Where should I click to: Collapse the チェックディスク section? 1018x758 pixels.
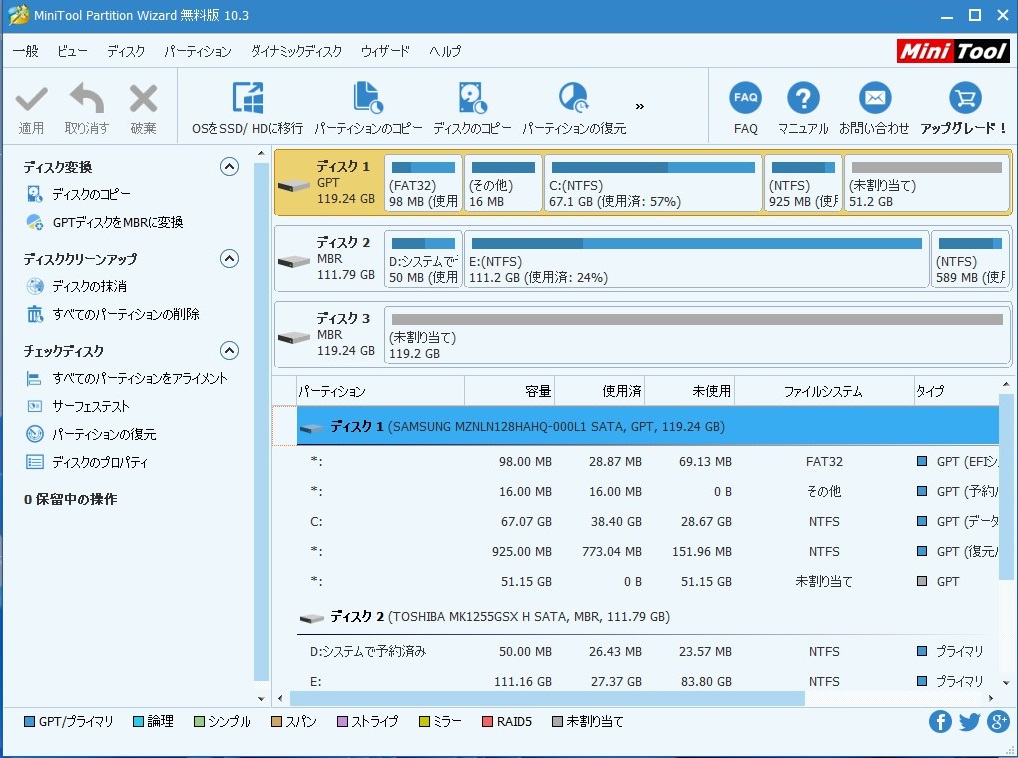point(230,351)
